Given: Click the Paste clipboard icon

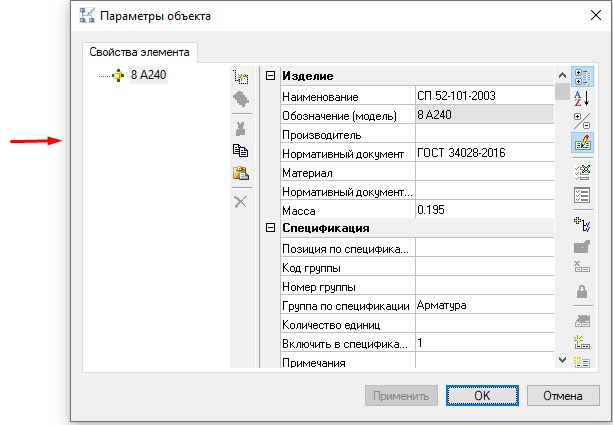Looking at the screenshot, I should (240, 174).
